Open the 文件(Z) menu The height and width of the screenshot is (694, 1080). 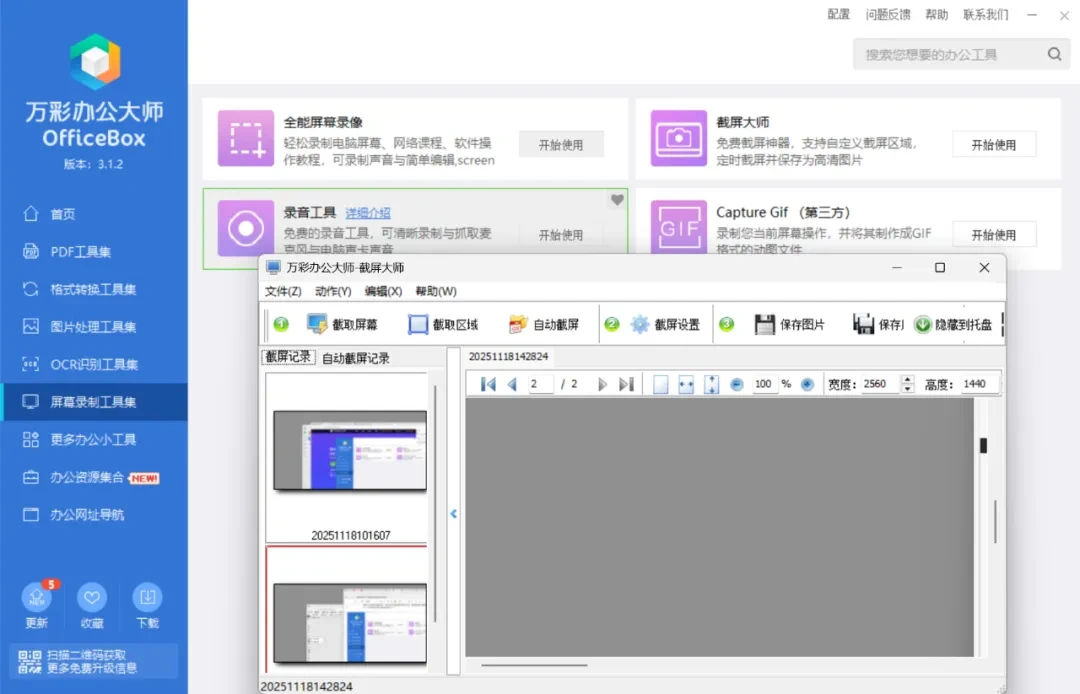(285, 290)
